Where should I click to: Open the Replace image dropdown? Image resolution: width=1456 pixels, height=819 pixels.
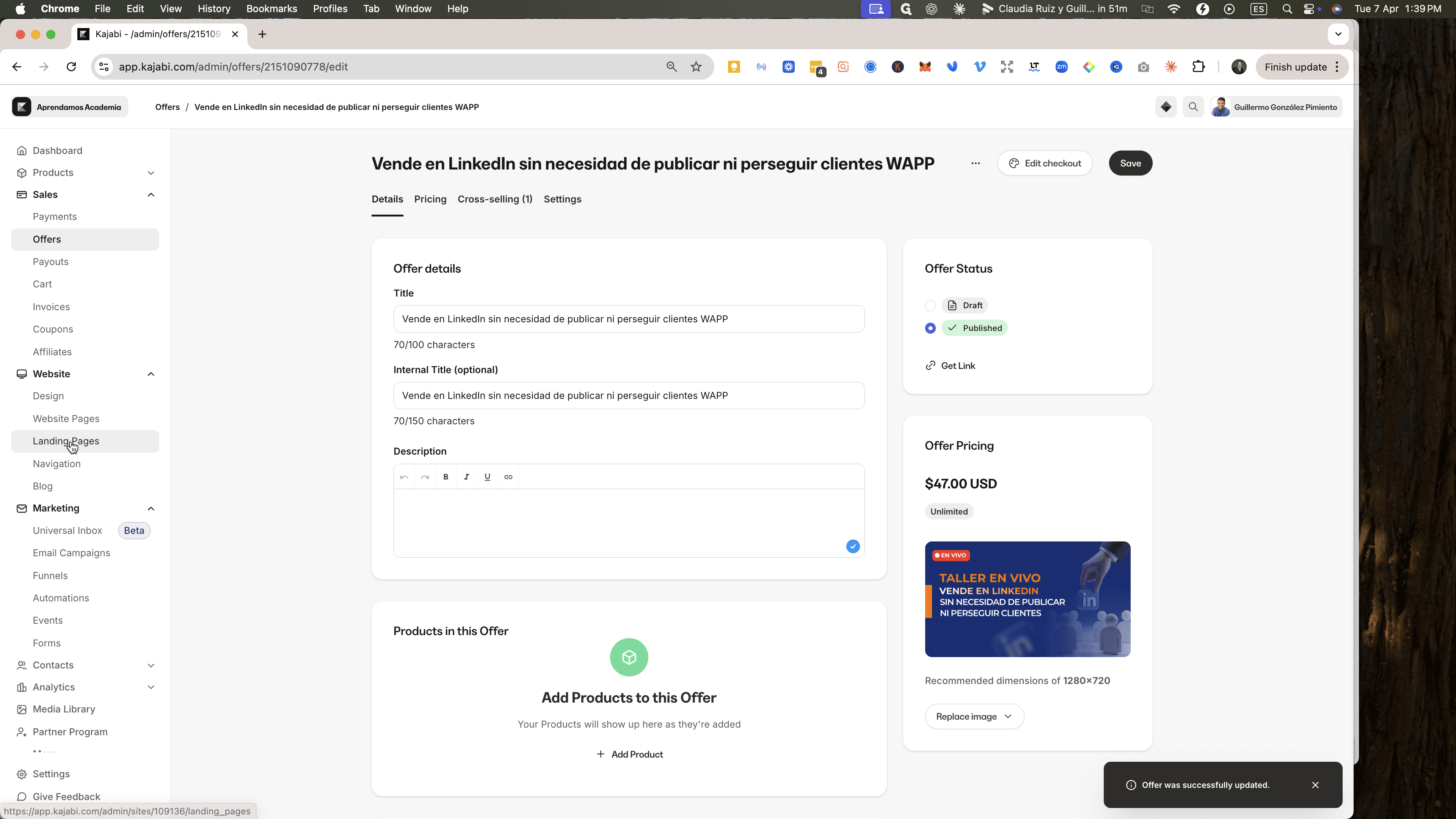click(974, 716)
